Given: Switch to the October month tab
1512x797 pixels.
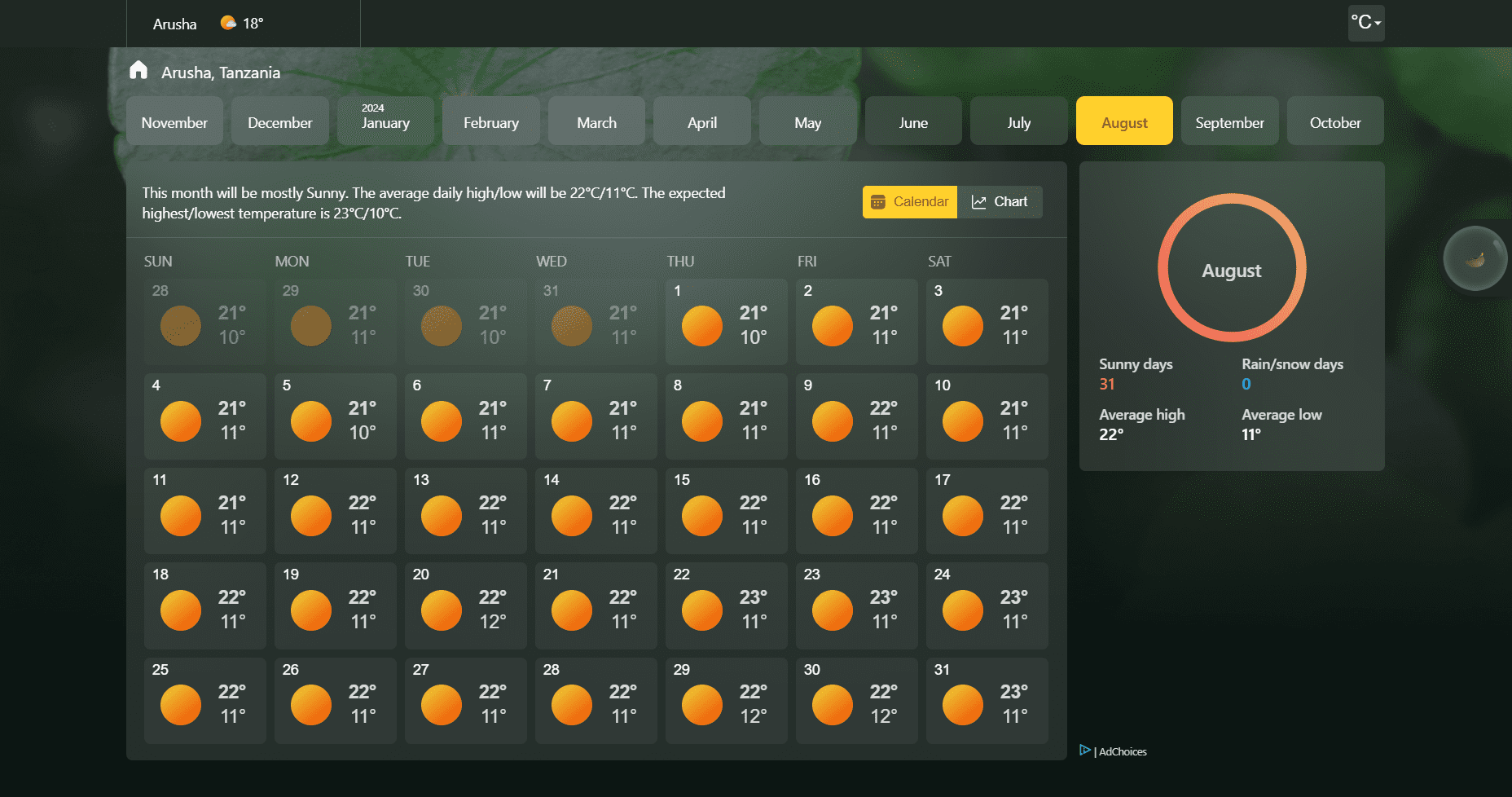Looking at the screenshot, I should 1334,121.
